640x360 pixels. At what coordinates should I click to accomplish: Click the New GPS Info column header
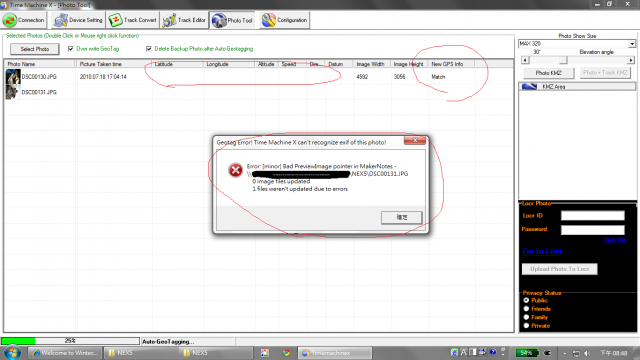click(451, 64)
